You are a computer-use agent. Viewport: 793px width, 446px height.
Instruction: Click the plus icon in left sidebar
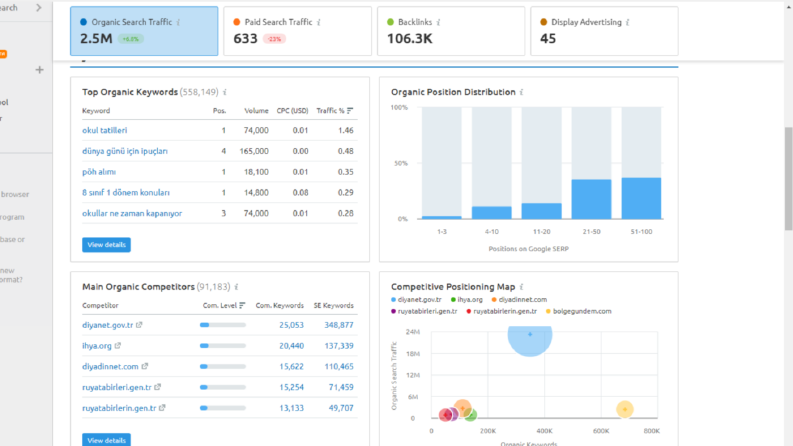39,70
